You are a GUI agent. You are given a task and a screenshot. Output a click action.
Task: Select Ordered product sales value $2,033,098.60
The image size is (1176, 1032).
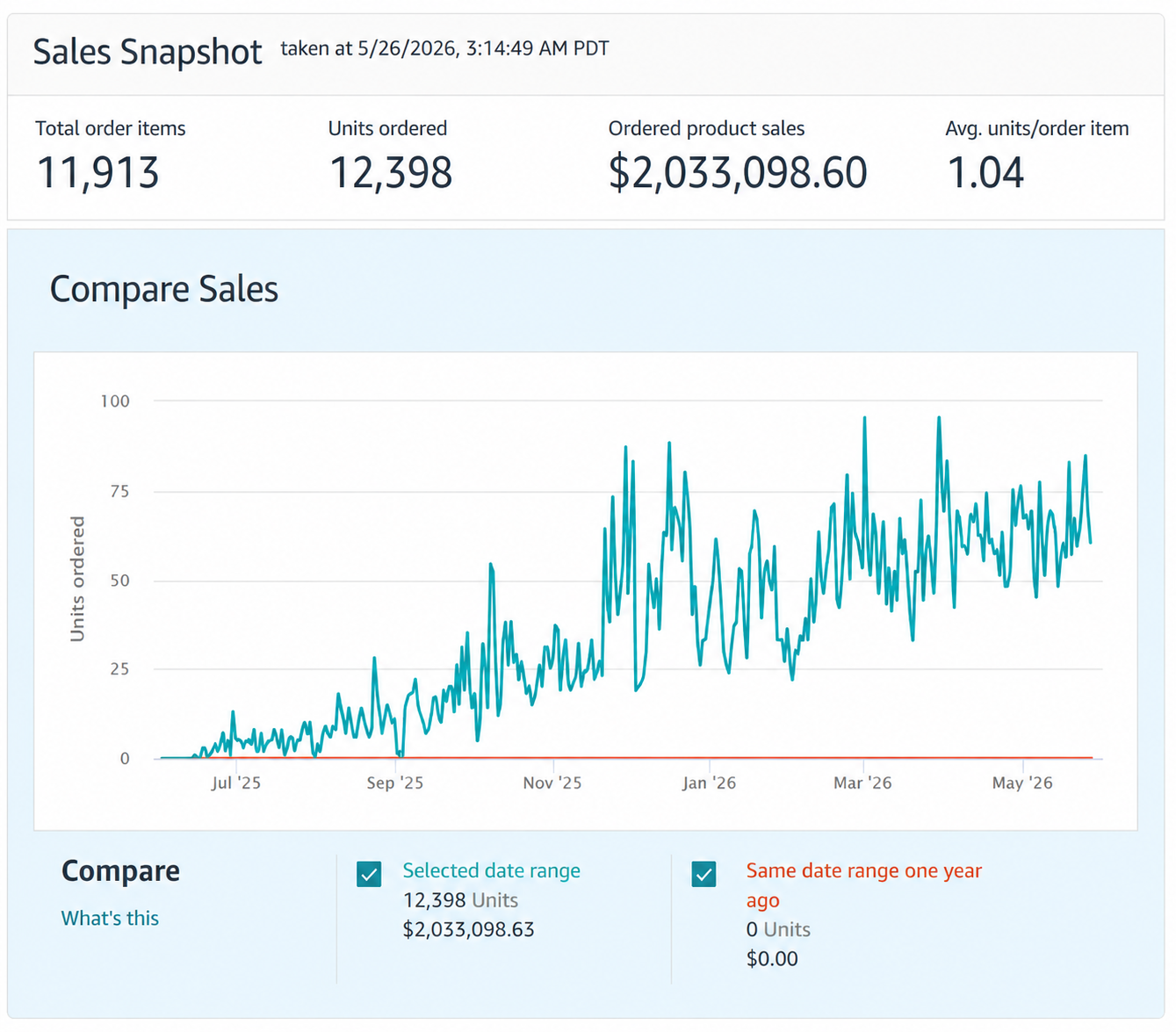pos(738,172)
